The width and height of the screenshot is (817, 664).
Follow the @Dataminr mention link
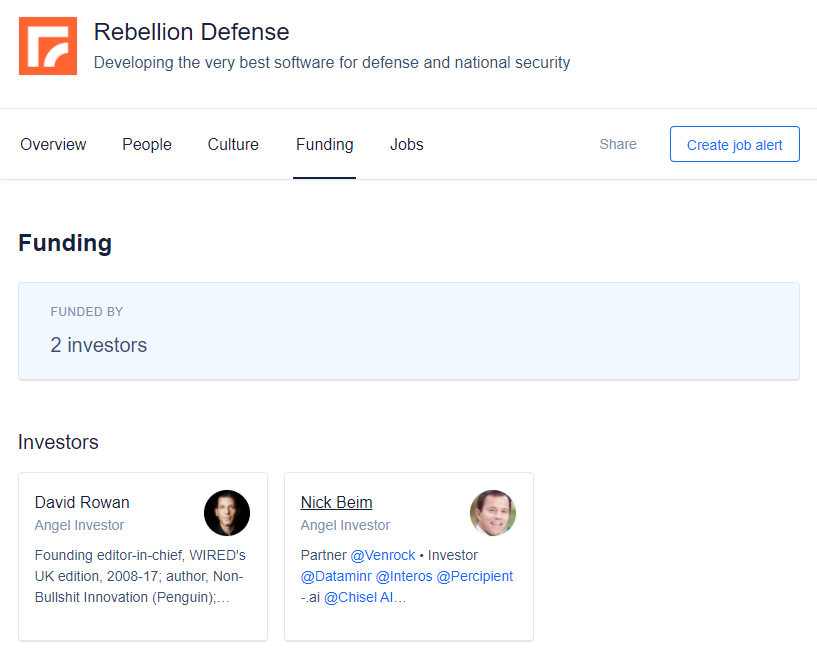tap(336, 576)
